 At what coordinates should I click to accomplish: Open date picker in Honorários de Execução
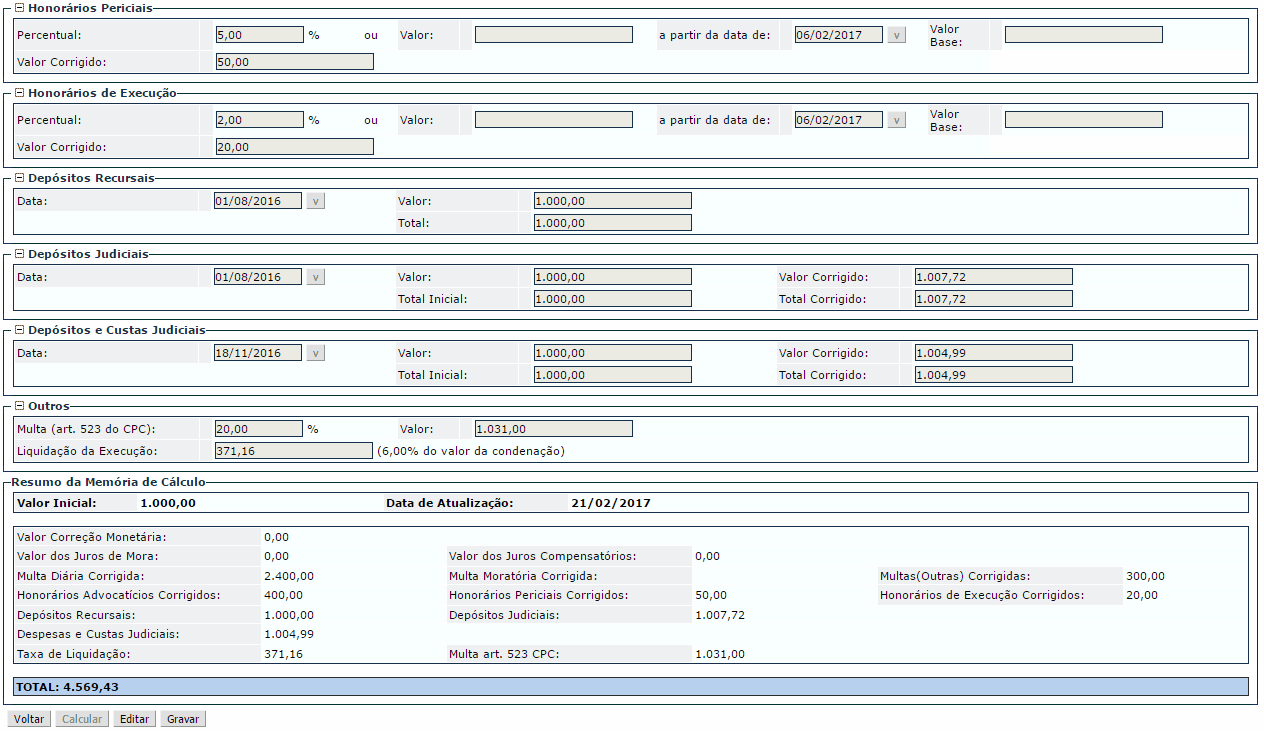pos(896,120)
